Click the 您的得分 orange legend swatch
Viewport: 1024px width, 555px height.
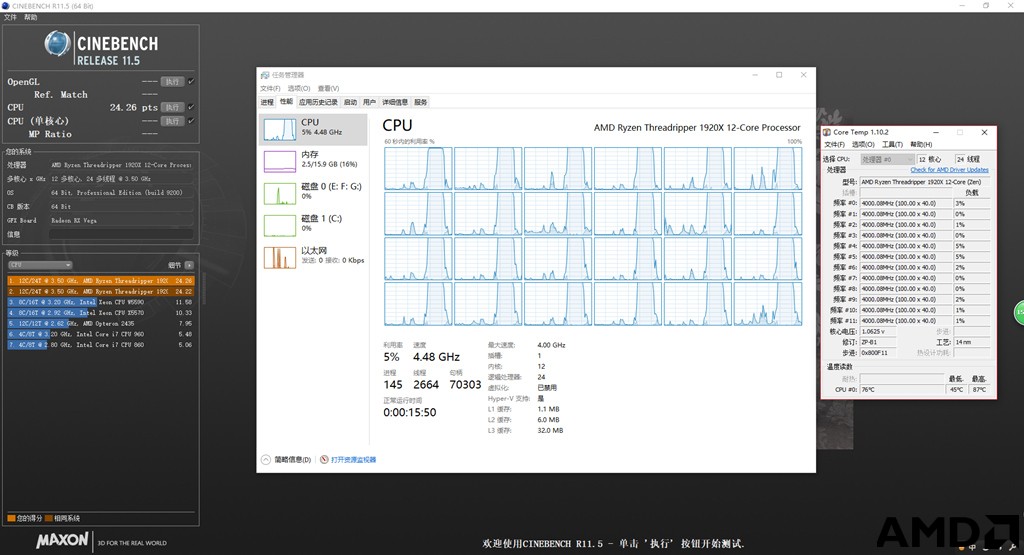(x=11, y=518)
